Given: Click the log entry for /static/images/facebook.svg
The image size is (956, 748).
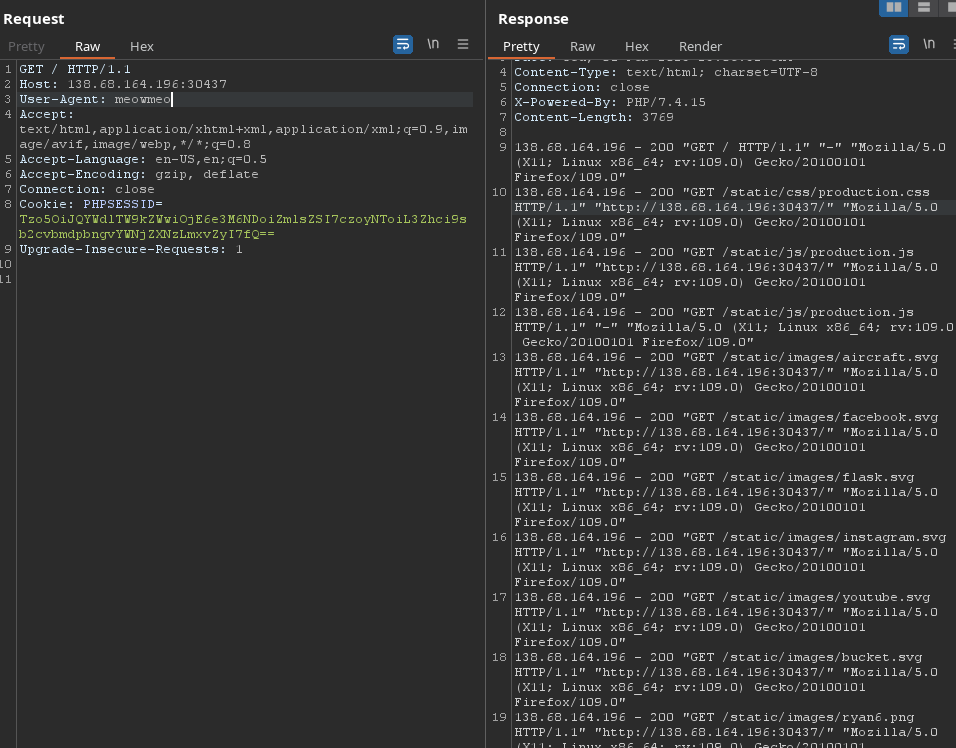Looking at the screenshot, I should click(x=726, y=440).
